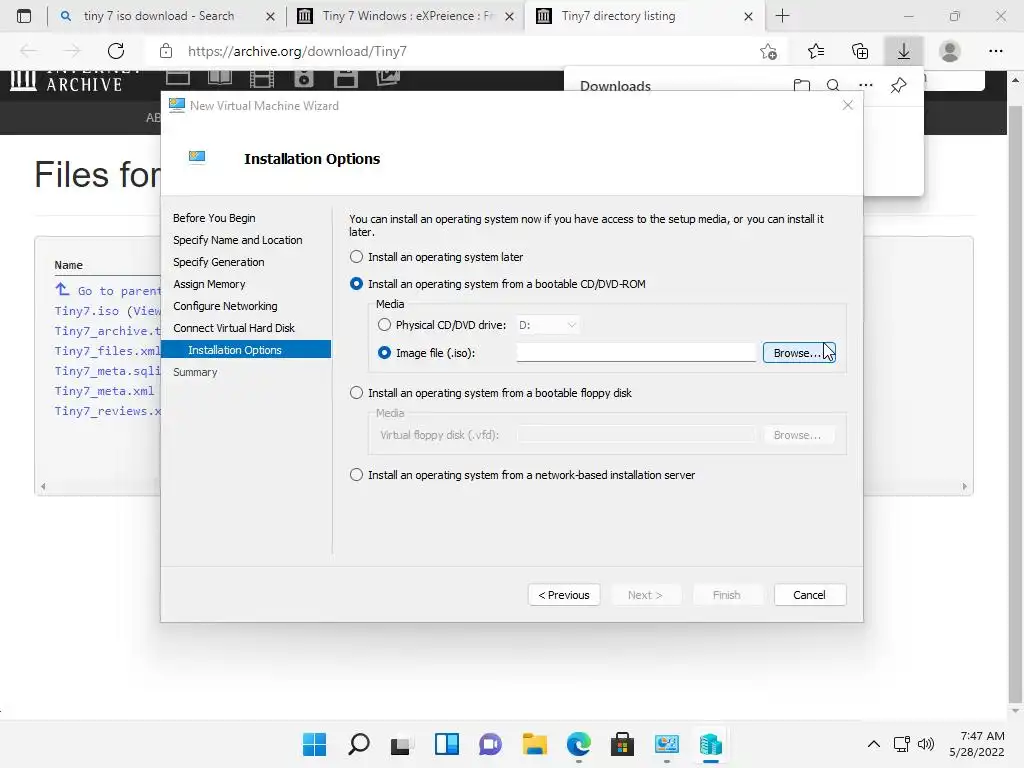Click the browser back arrow
The image size is (1024, 768).
coord(28,51)
